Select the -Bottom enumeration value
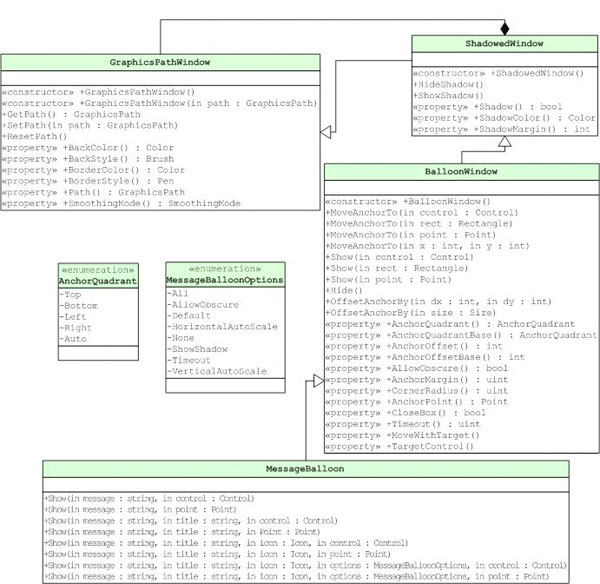600x584 pixels. (x=78, y=305)
